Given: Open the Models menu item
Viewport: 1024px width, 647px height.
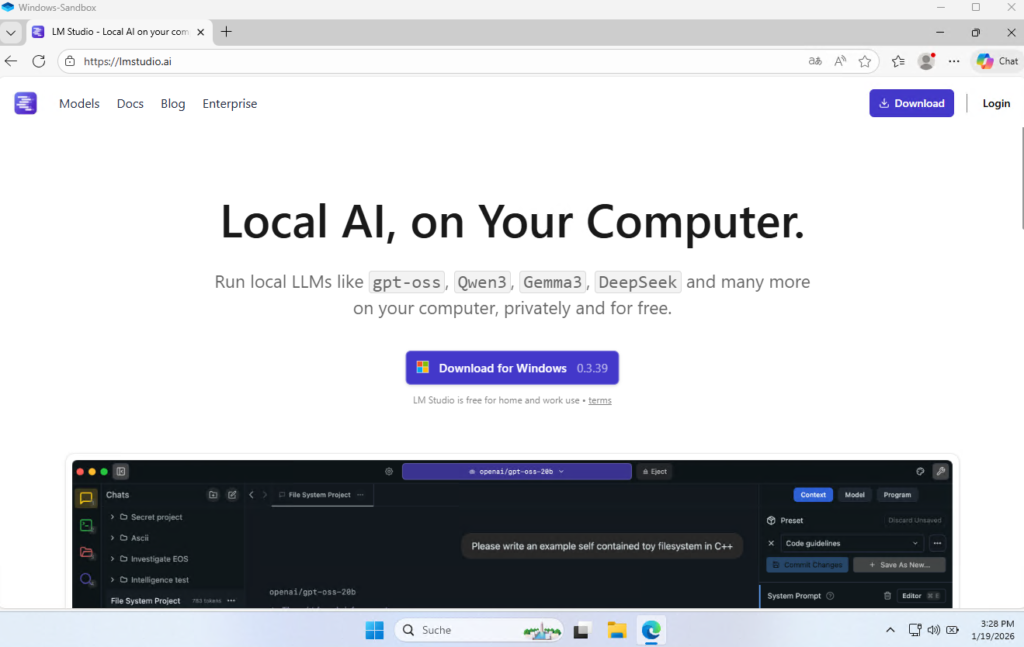Looking at the screenshot, I should pos(79,103).
